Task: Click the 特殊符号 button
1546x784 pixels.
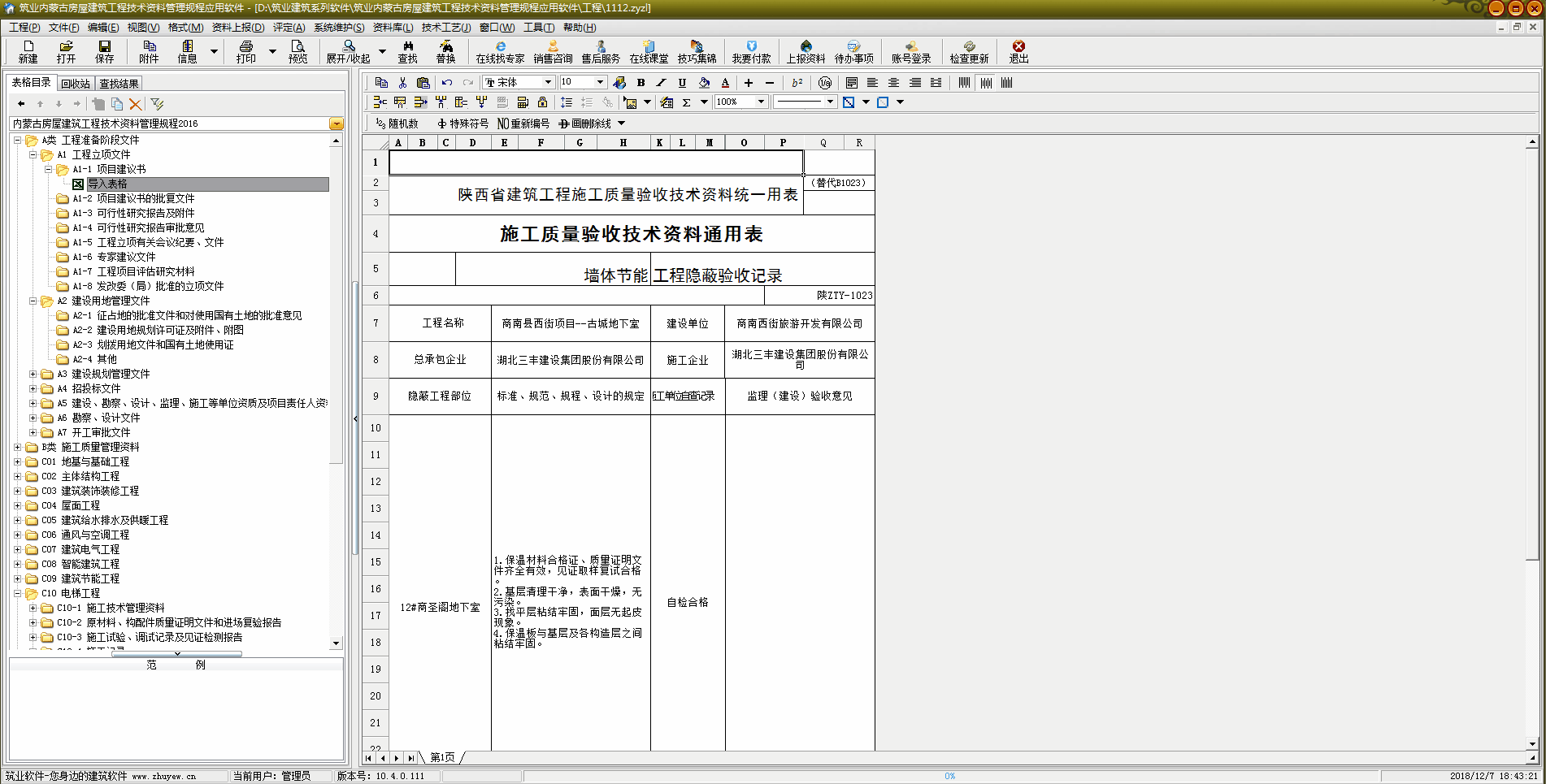Action: tap(462, 123)
